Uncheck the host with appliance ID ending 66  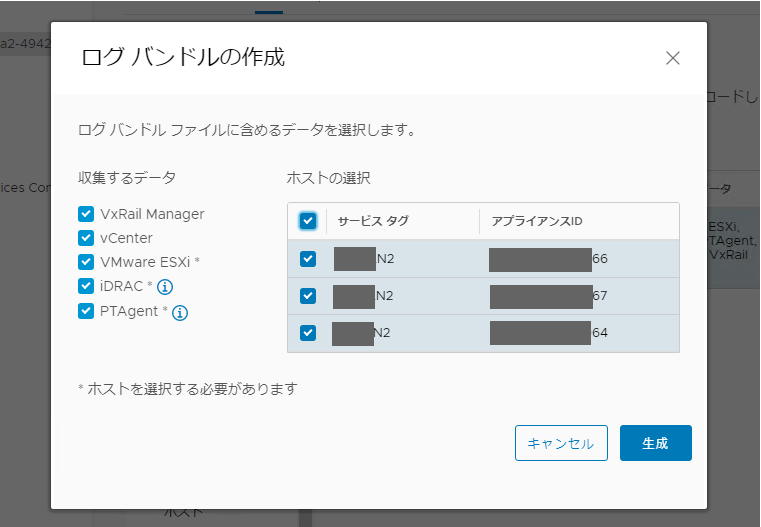point(308,259)
